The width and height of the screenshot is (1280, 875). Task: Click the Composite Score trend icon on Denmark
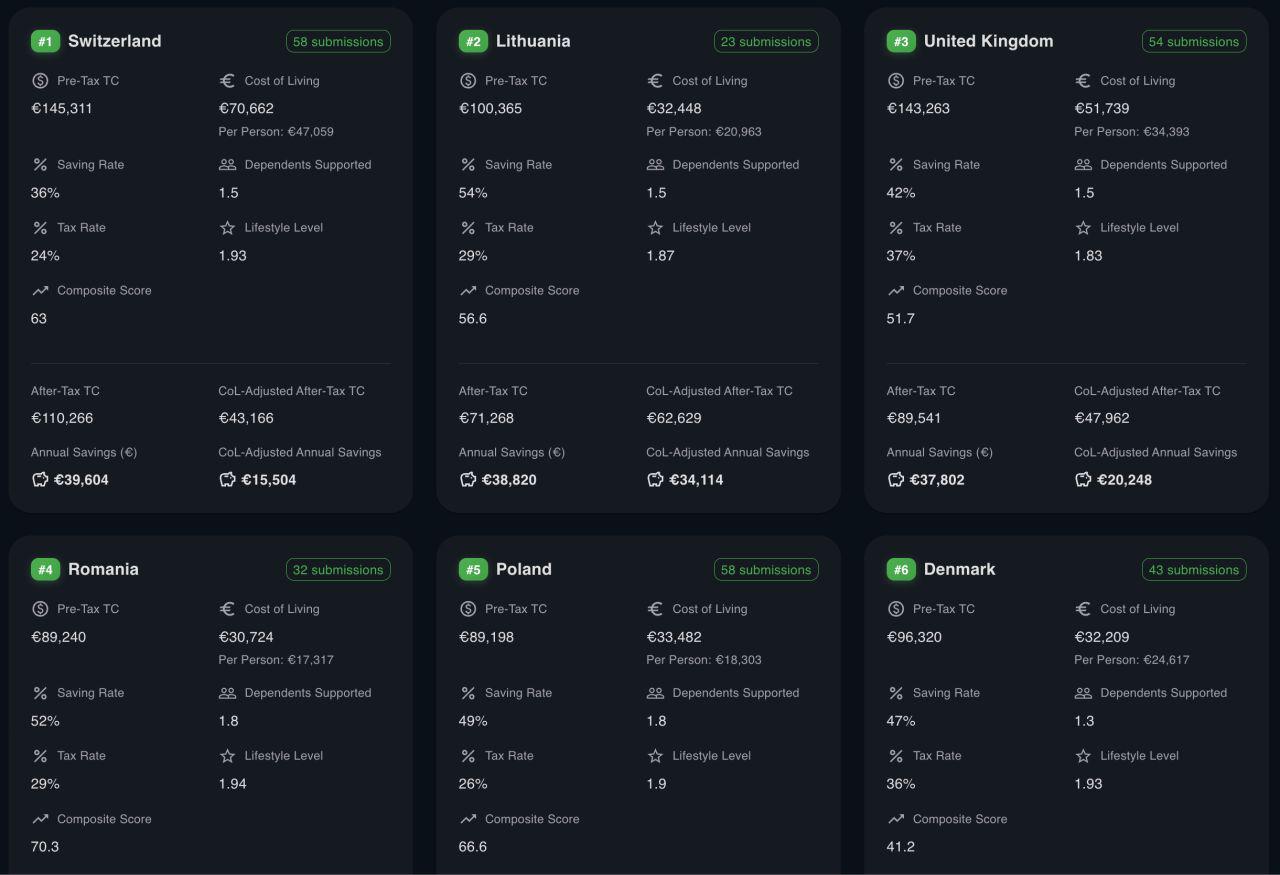coord(895,819)
